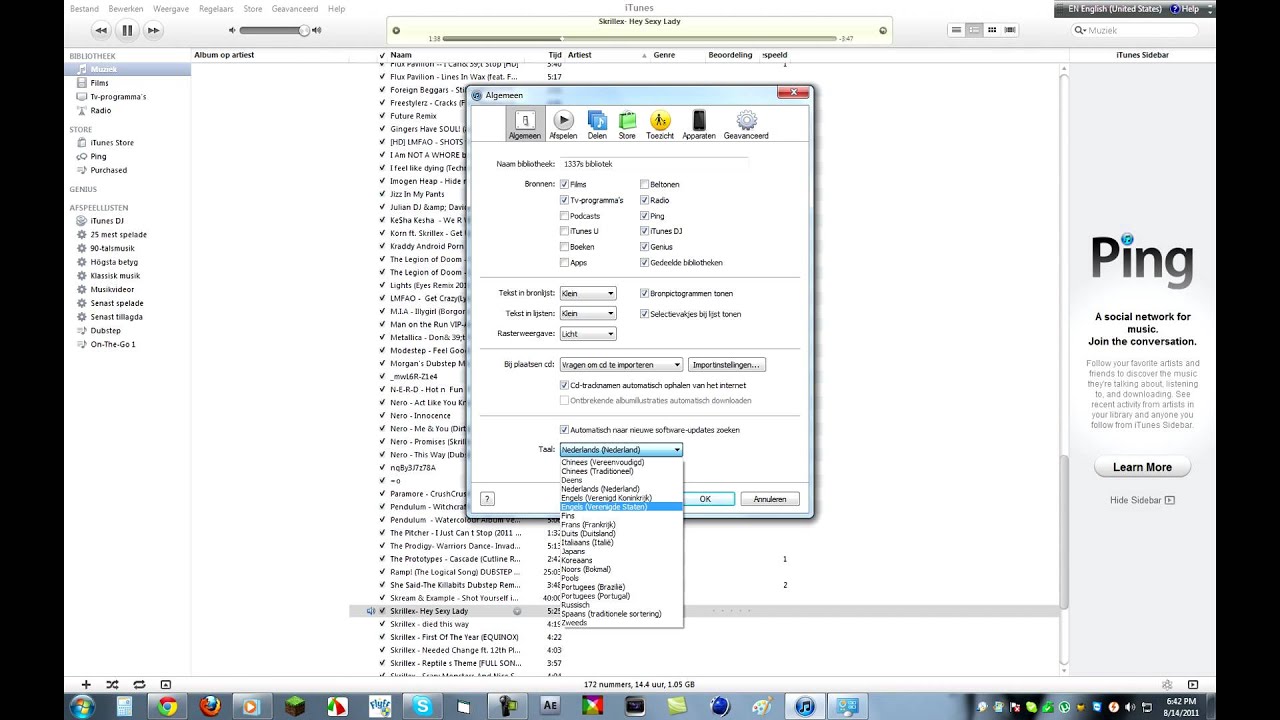Uncheck the Genius source checkbox

pos(644,247)
